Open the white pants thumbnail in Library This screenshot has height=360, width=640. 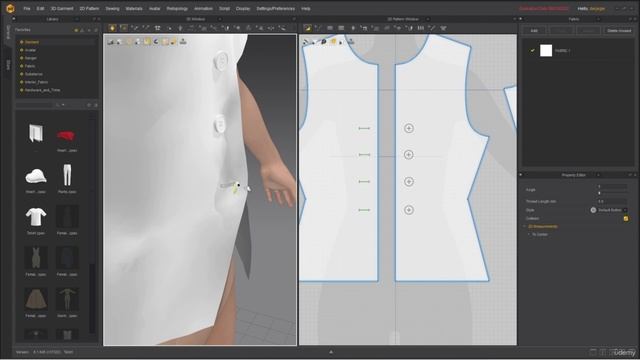67,175
